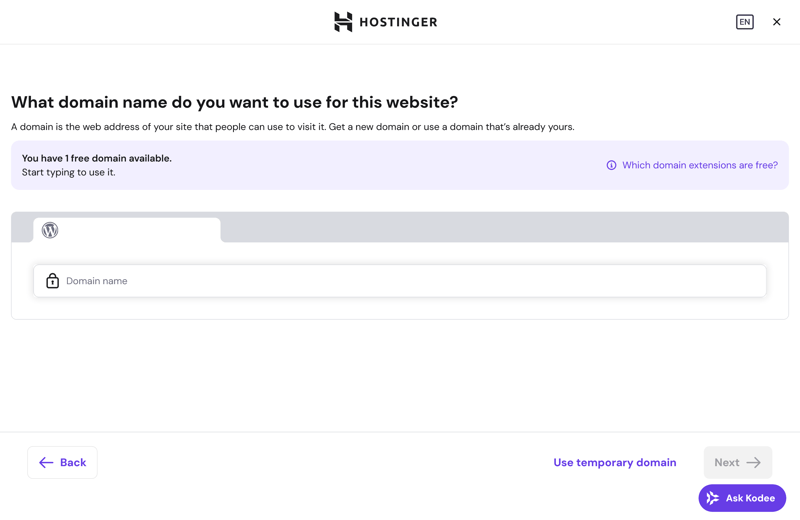The image size is (800, 520).
Task: Go back with the Back button
Action: (62, 462)
